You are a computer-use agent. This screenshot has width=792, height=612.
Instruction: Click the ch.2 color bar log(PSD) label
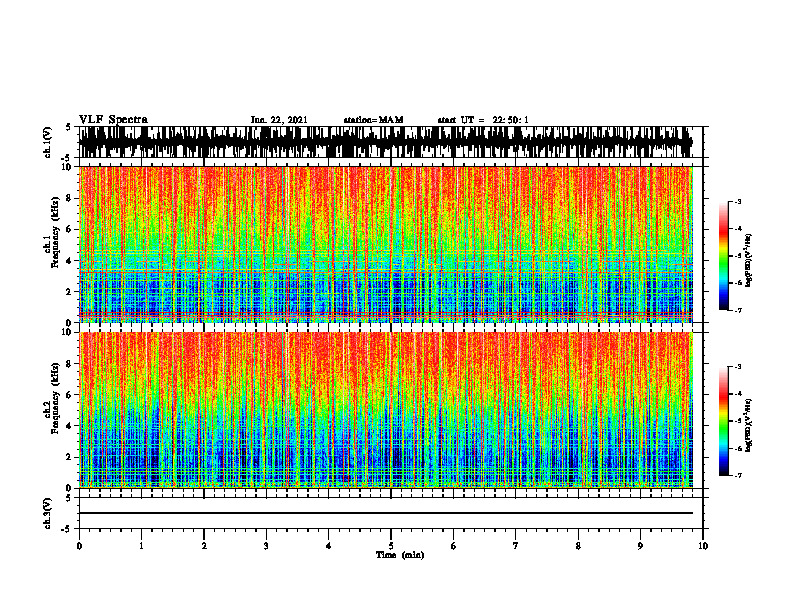tap(749, 425)
